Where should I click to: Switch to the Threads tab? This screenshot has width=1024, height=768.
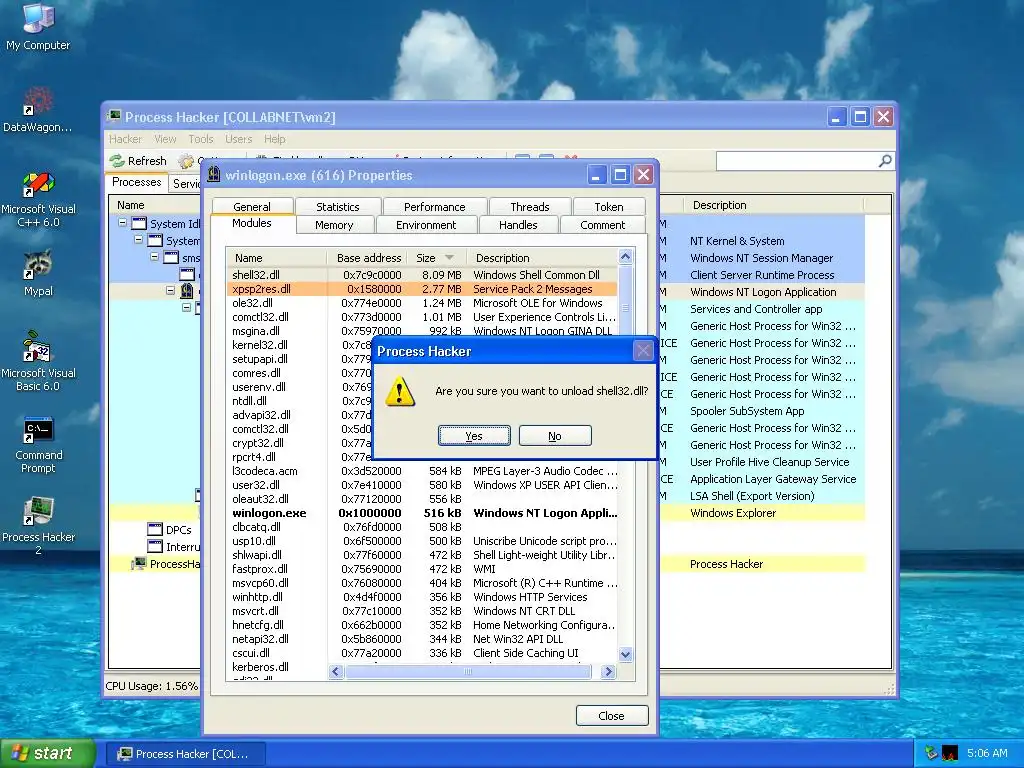530,206
